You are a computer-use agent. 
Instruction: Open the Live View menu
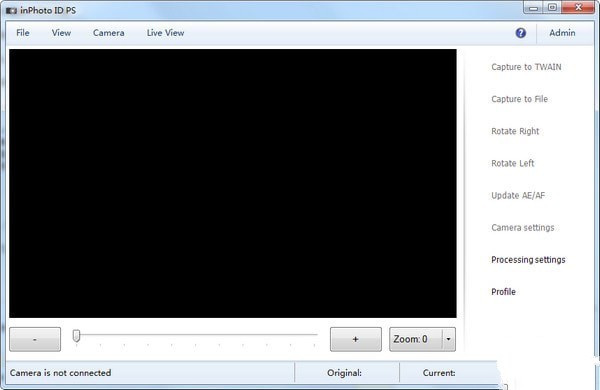[165, 33]
